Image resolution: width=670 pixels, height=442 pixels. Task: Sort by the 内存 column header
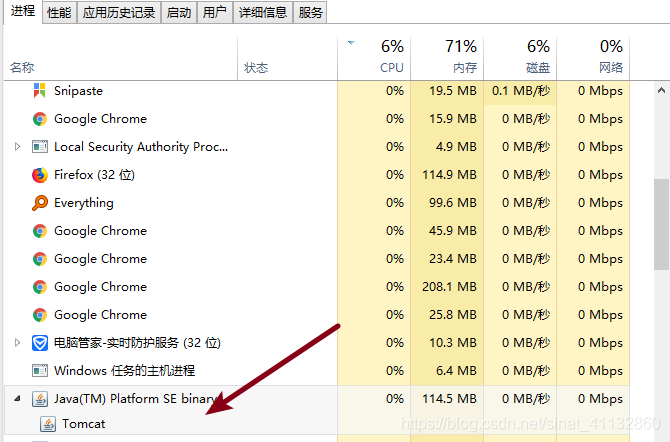pos(447,59)
